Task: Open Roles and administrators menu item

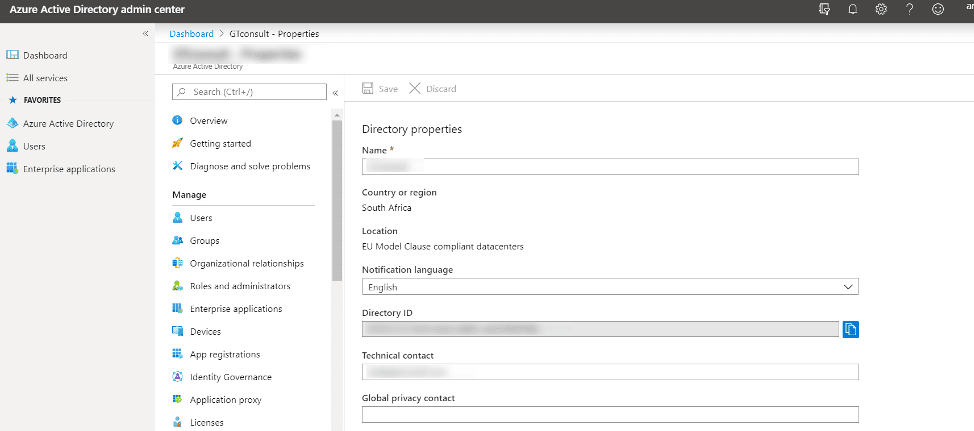Action: [240, 286]
